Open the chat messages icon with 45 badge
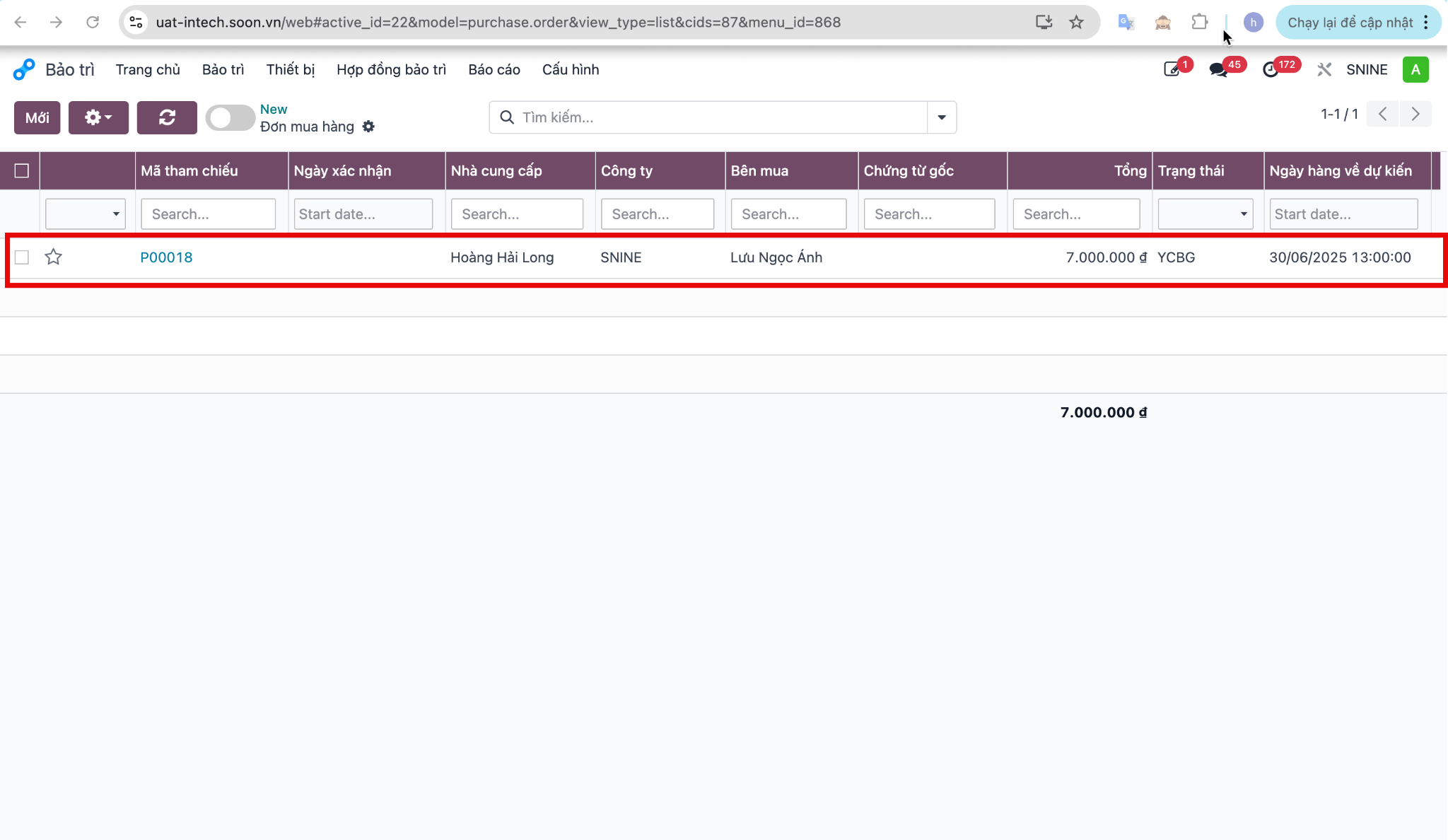This screenshot has height=840, width=1448. [x=1218, y=69]
